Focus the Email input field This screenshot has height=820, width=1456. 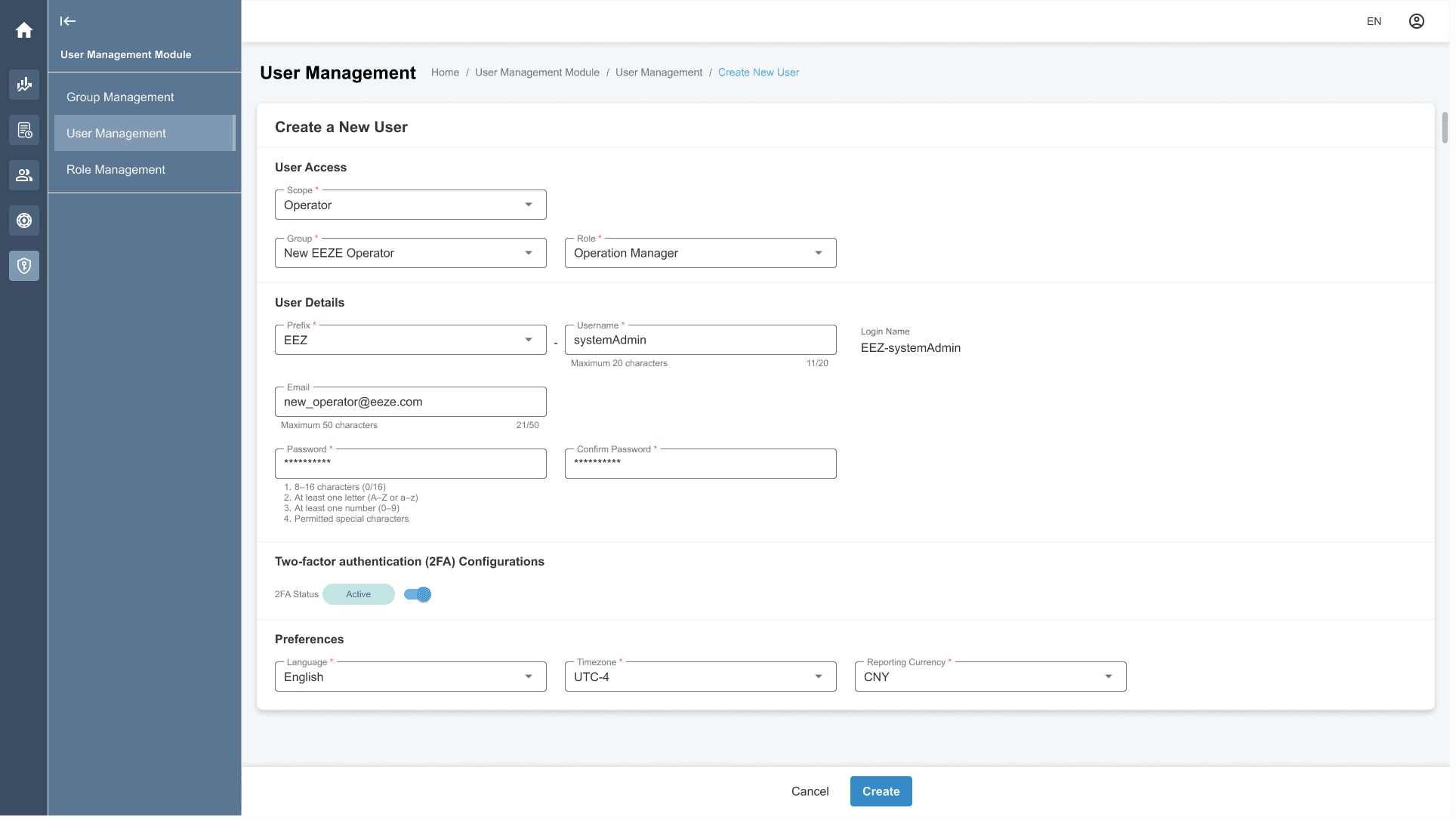pyautogui.click(x=412, y=403)
